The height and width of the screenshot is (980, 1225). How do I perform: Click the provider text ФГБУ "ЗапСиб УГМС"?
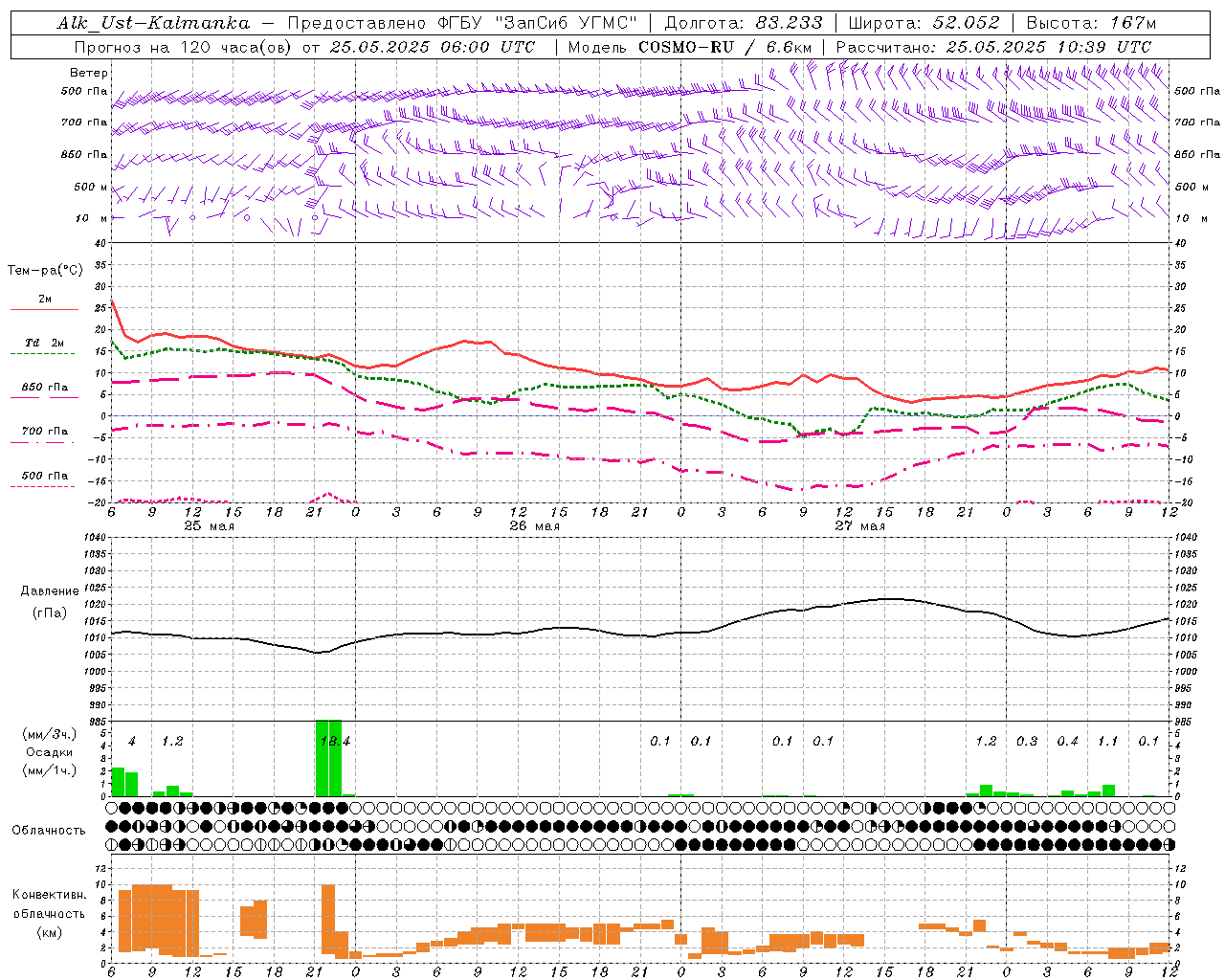[538, 23]
